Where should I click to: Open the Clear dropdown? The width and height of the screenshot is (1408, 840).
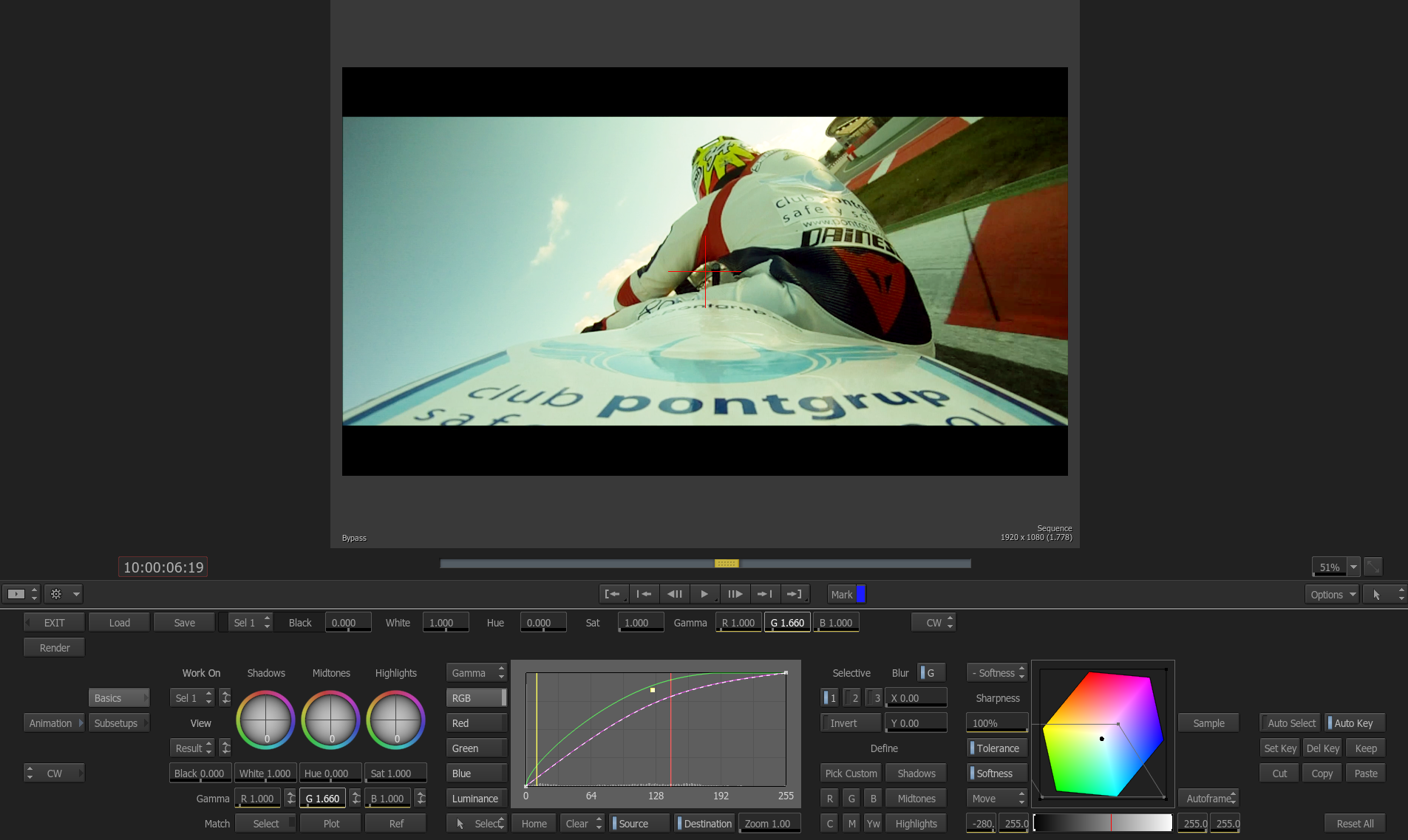click(x=582, y=824)
